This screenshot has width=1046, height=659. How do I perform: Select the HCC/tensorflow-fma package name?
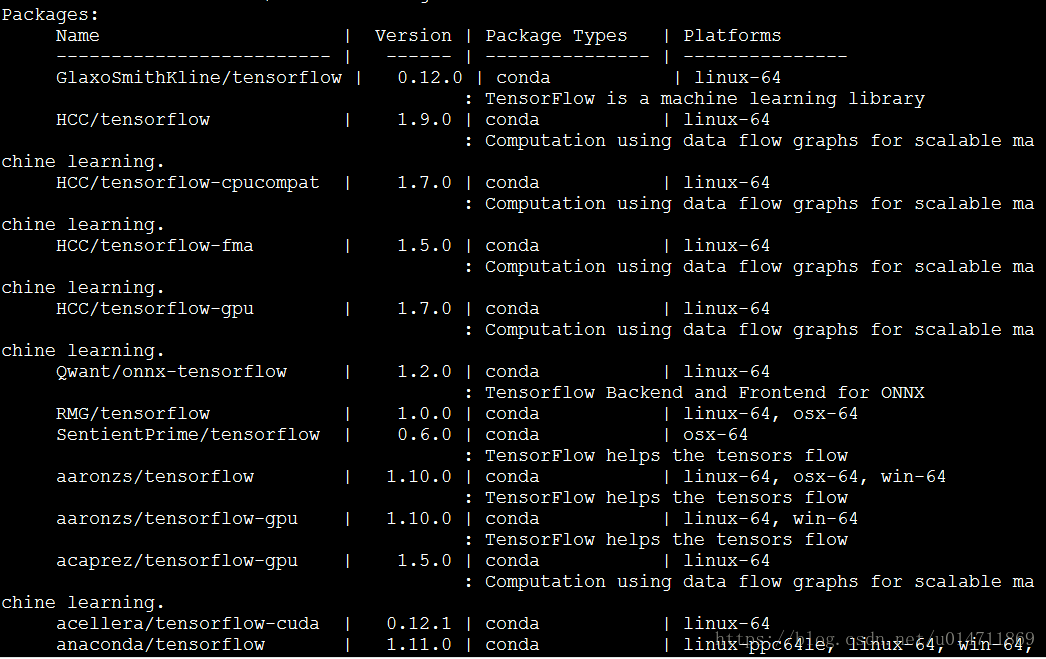pos(155,245)
